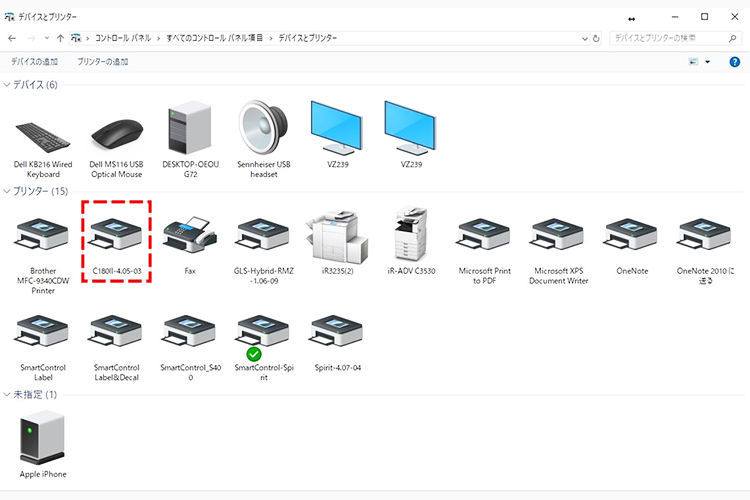This screenshot has width=750, height=500.
Task: Select Microsoft Print to PDF printer
Action: 485,249
